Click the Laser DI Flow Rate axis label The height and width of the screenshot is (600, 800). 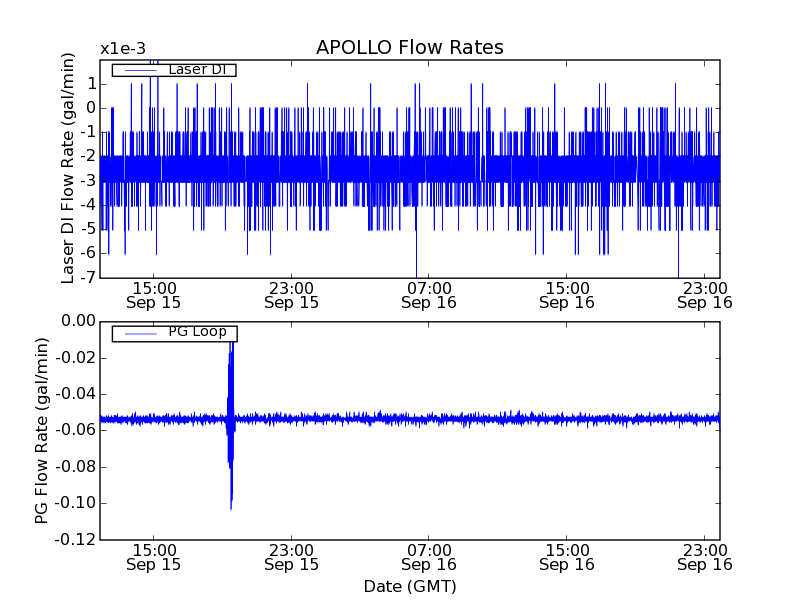tap(68, 168)
